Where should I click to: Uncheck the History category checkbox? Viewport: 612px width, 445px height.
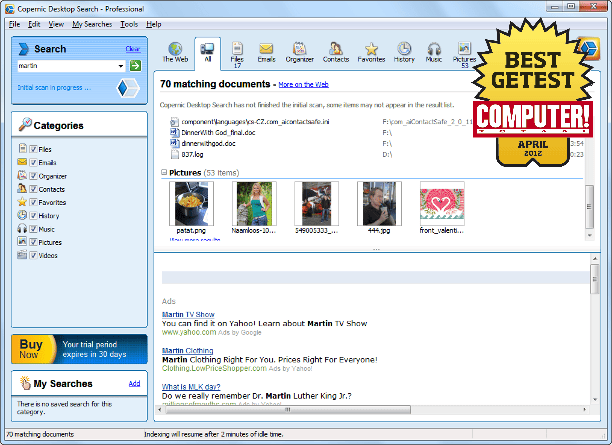tap(34, 215)
